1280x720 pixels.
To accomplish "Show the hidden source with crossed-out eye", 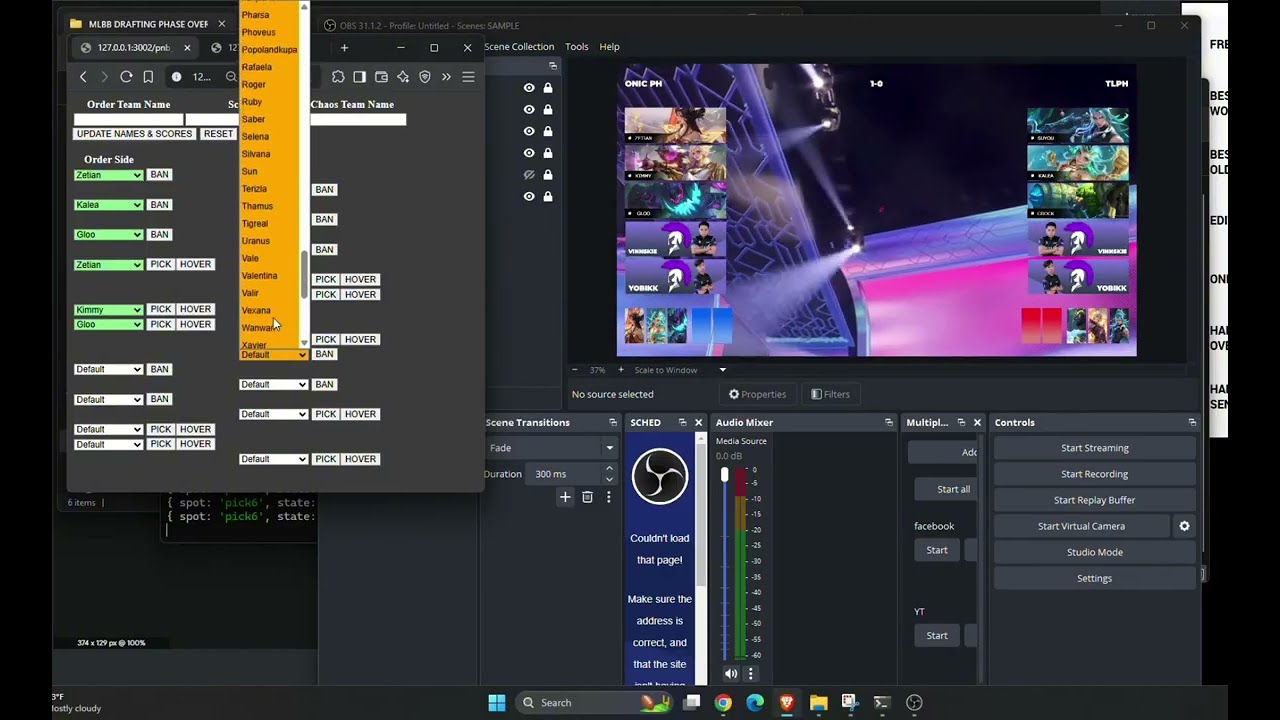I will point(529,175).
